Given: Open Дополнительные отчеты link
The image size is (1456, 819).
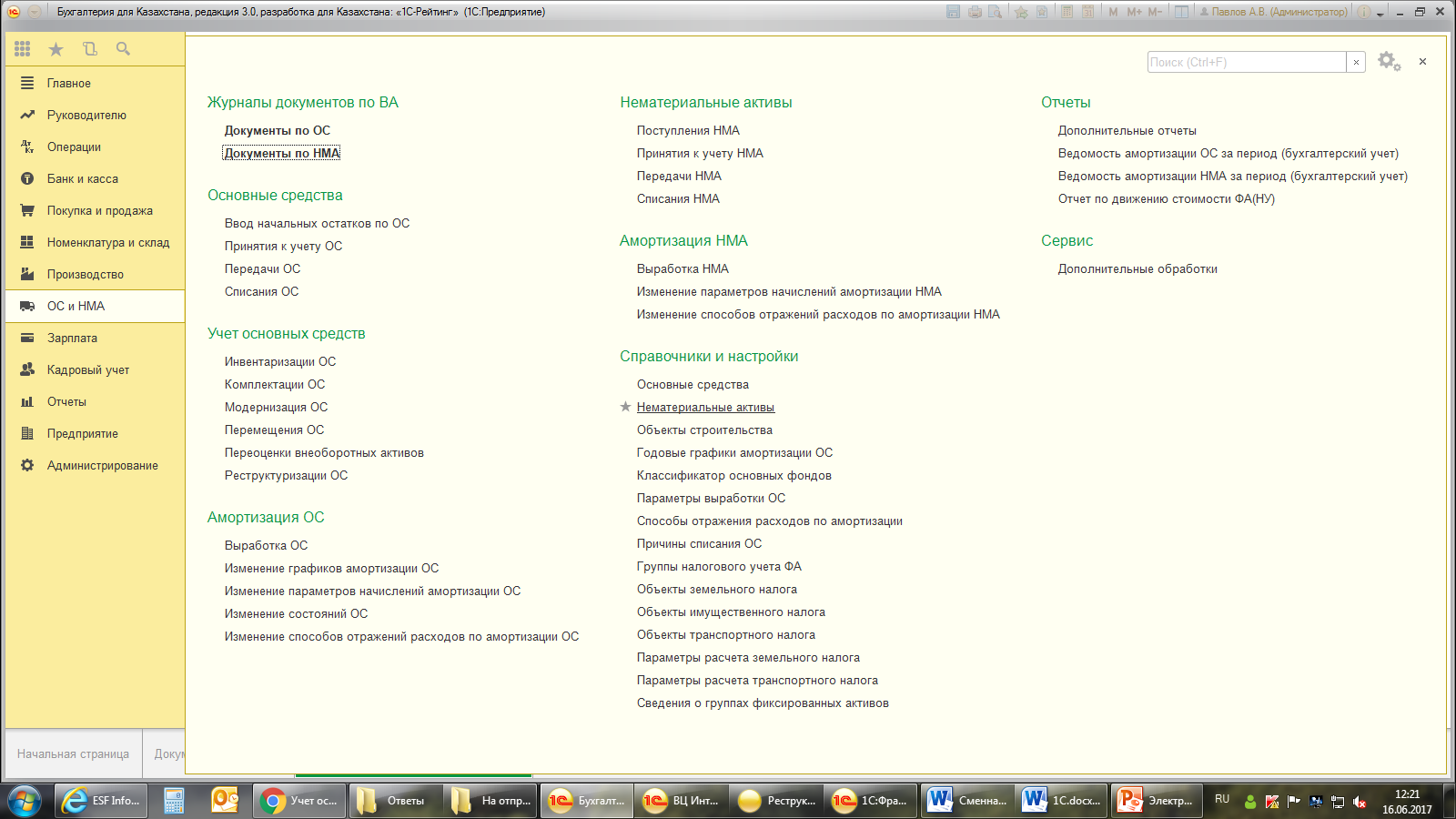Looking at the screenshot, I should click(1127, 130).
